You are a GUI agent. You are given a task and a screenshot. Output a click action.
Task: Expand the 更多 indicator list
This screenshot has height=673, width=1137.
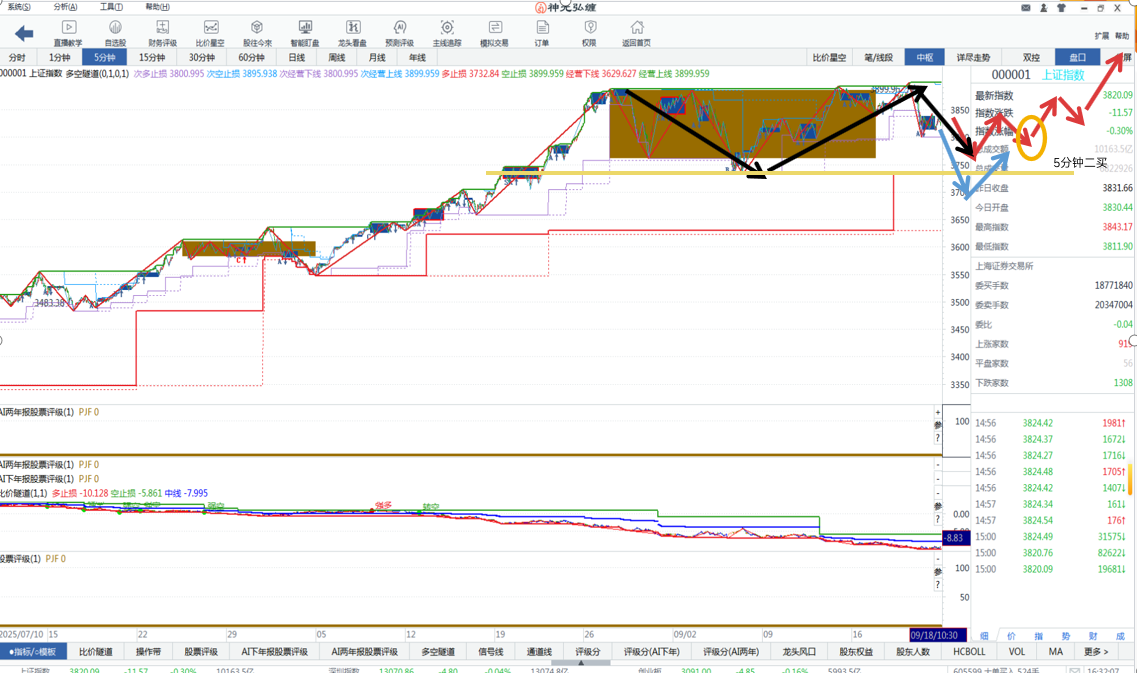tap(1096, 652)
